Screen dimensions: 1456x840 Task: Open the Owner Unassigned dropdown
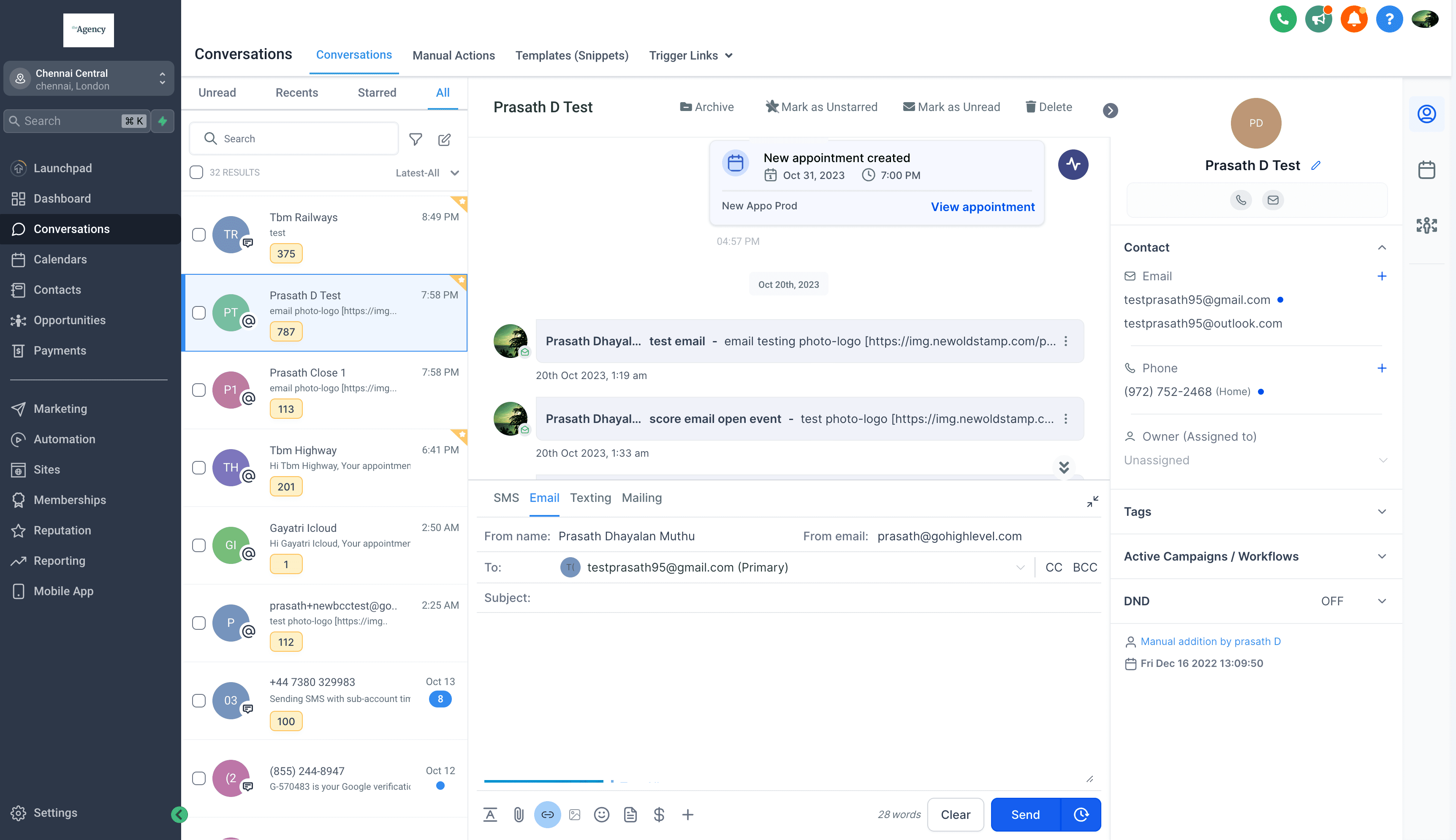pos(1255,461)
